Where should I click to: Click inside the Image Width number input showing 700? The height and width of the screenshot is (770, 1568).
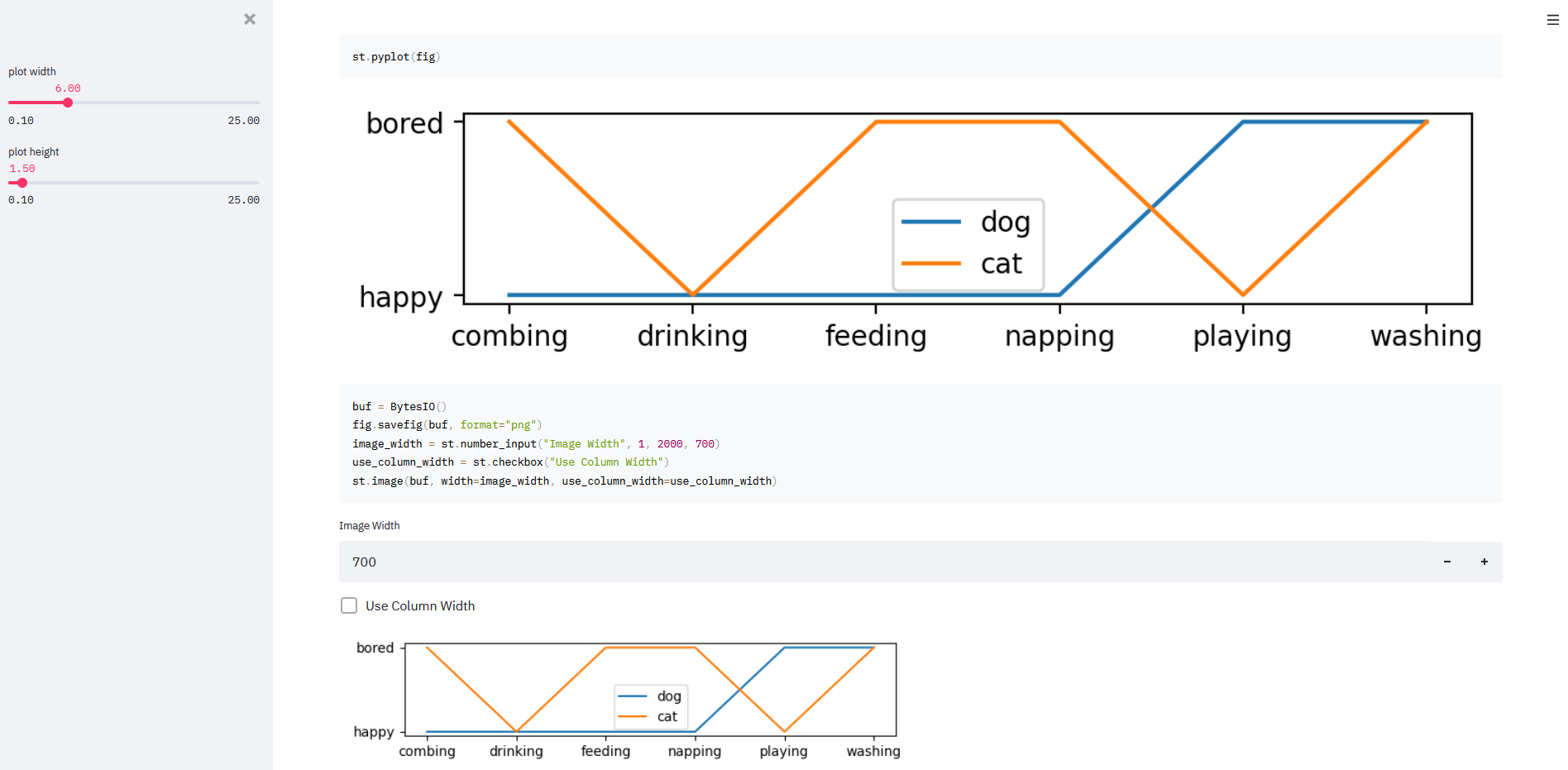pos(579,562)
